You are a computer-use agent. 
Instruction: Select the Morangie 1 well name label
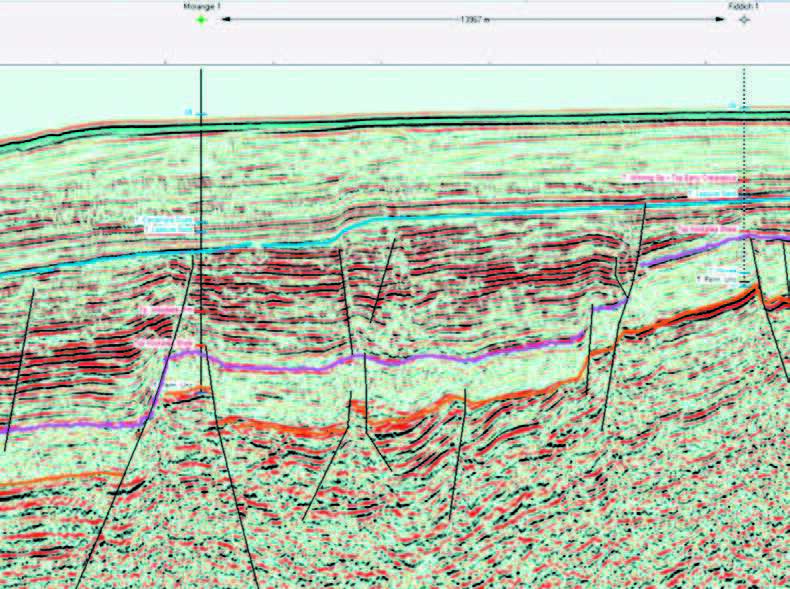coord(201,6)
